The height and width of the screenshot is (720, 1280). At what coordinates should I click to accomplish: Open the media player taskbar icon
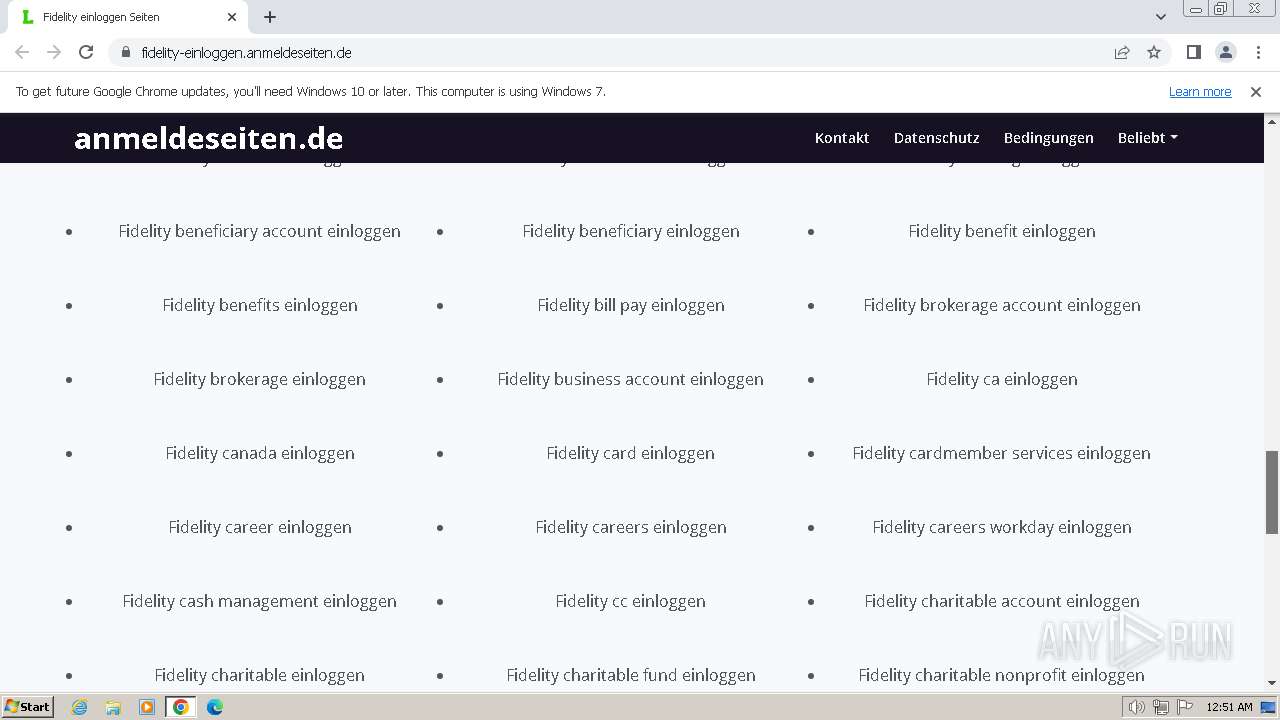click(x=147, y=707)
